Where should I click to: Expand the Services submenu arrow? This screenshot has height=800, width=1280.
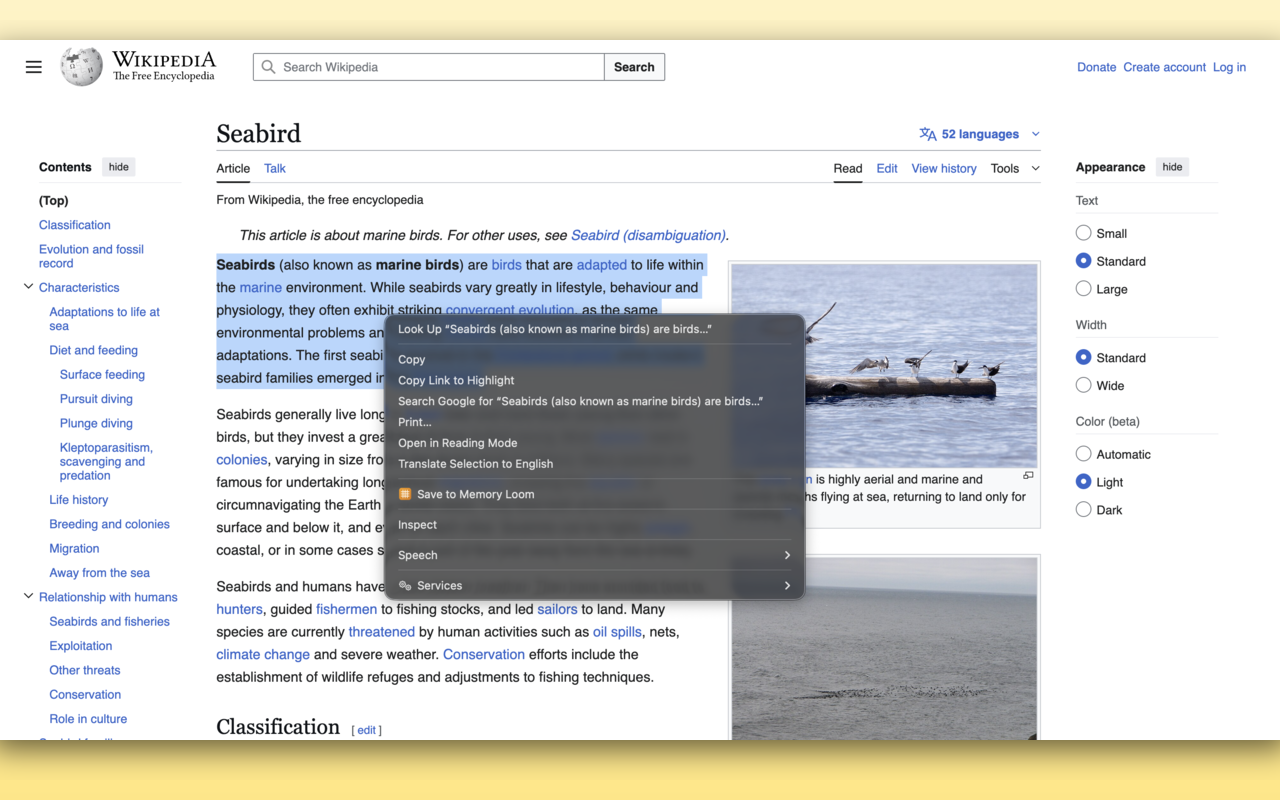point(787,586)
